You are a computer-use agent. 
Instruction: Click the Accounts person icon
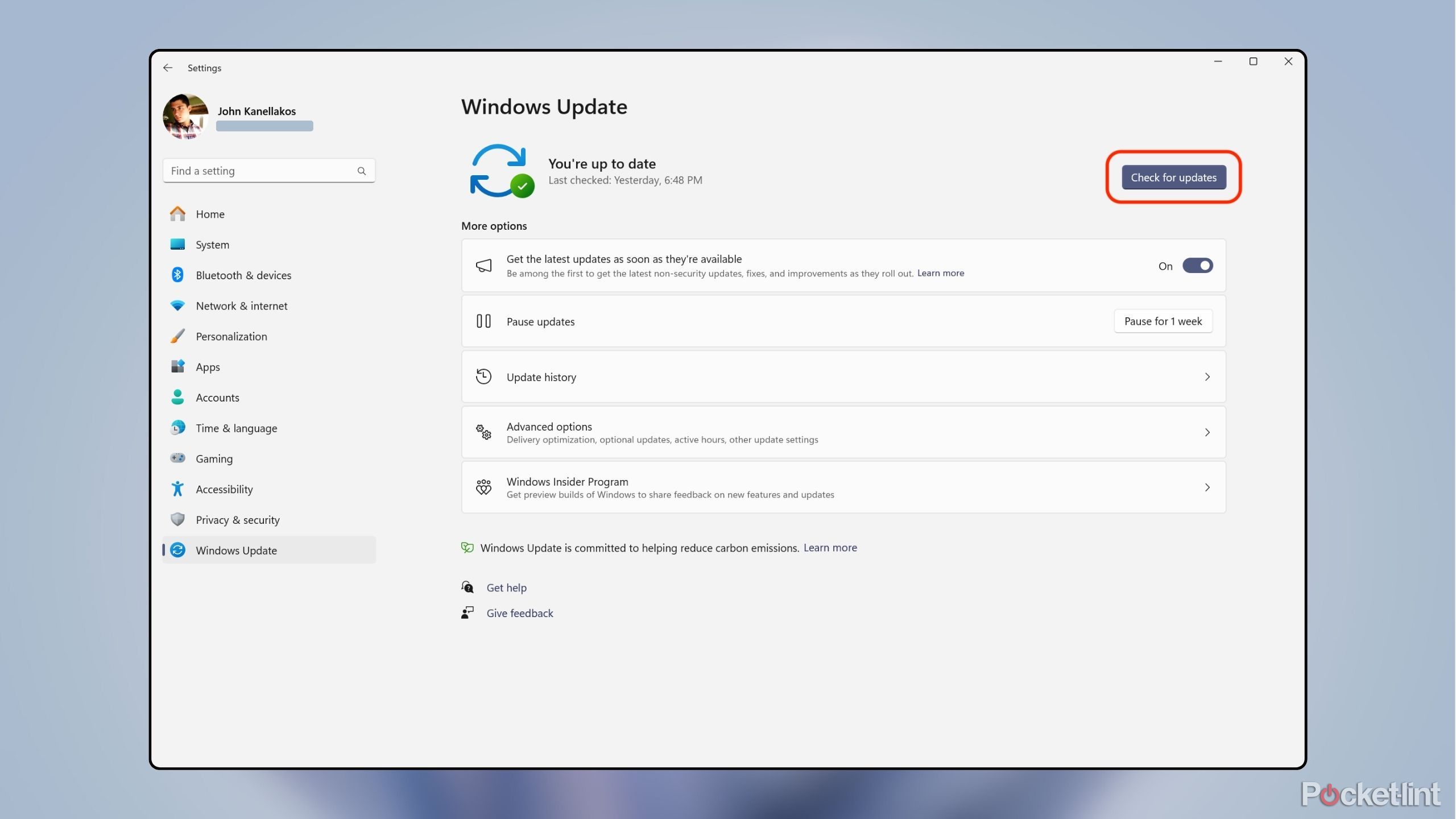pyautogui.click(x=177, y=397)
